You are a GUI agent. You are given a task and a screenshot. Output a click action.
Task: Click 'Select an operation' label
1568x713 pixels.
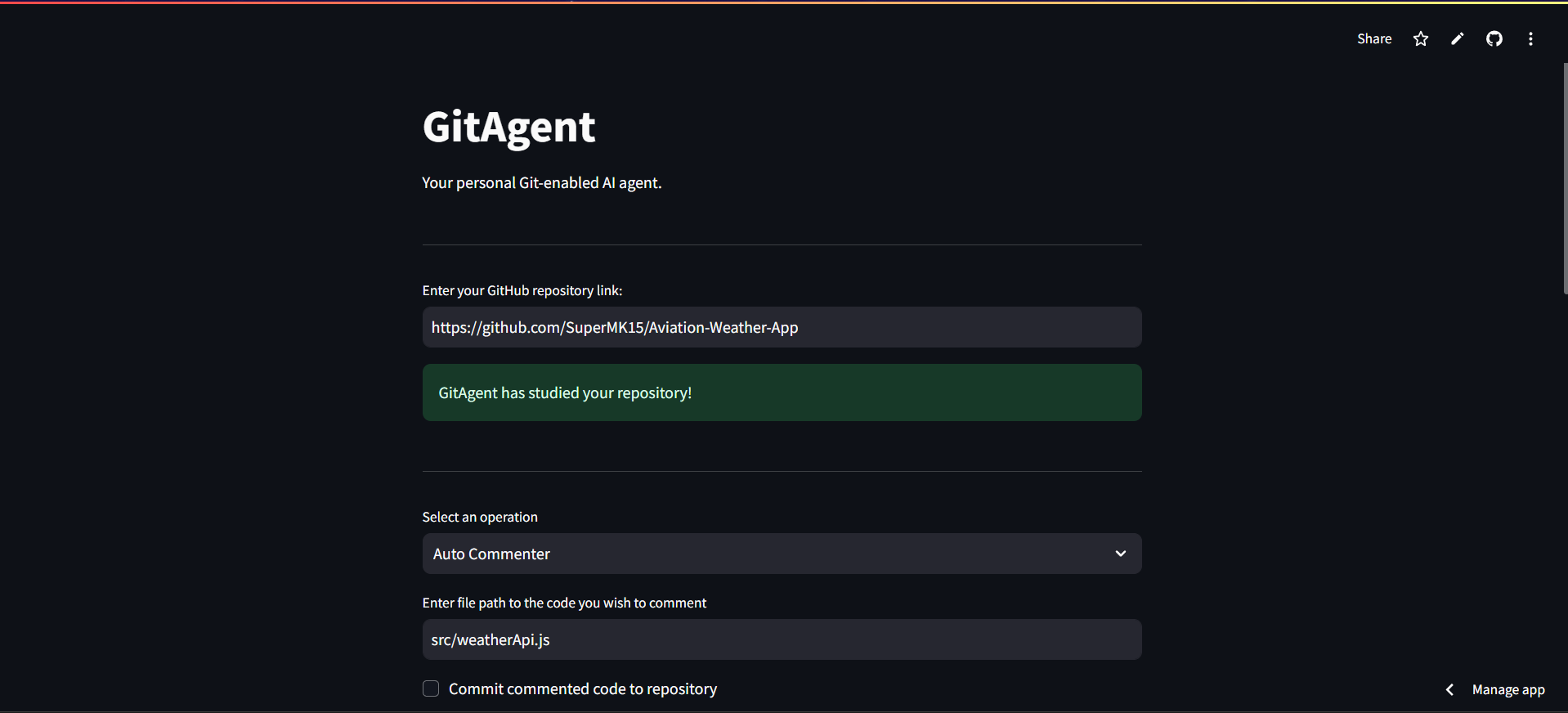pos(480,517)
